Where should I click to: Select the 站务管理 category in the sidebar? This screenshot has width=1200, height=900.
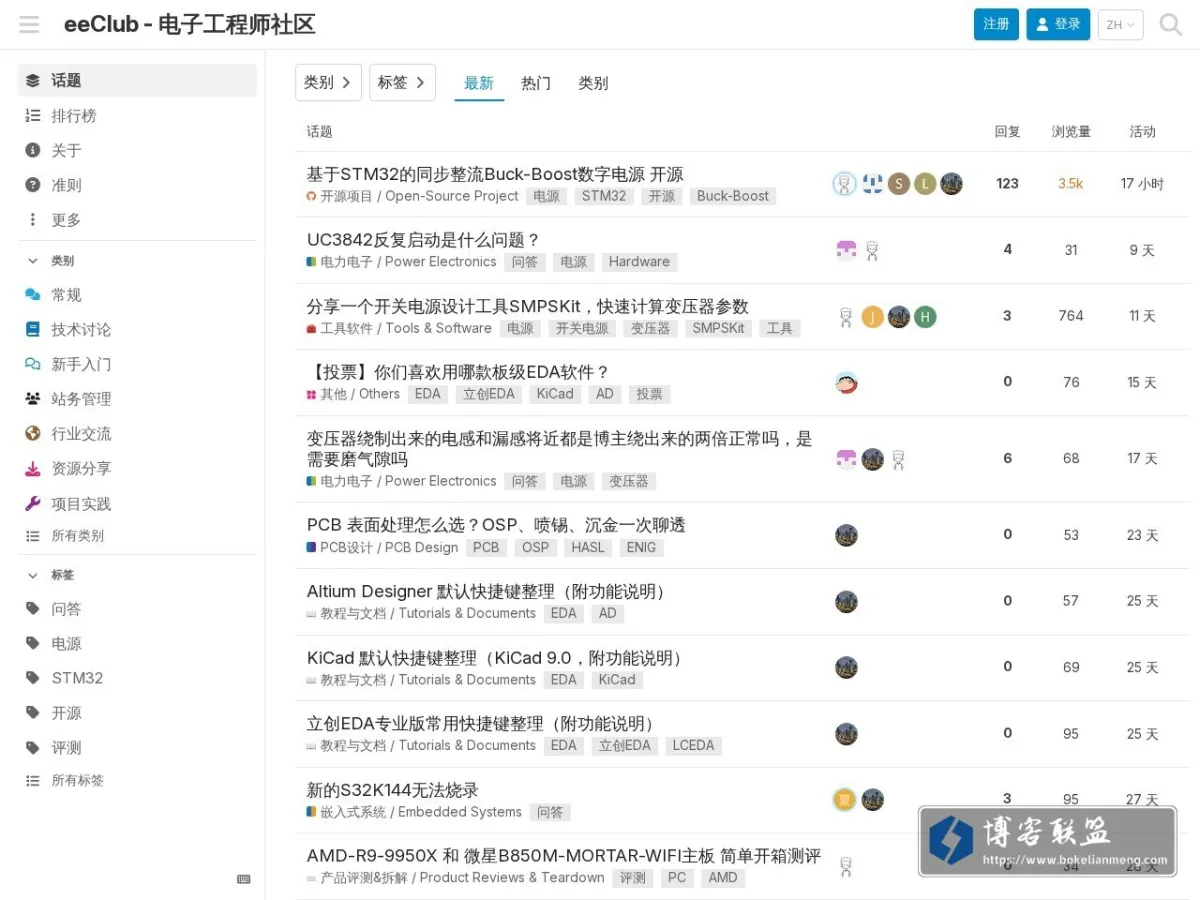click(x=137, y=399)
